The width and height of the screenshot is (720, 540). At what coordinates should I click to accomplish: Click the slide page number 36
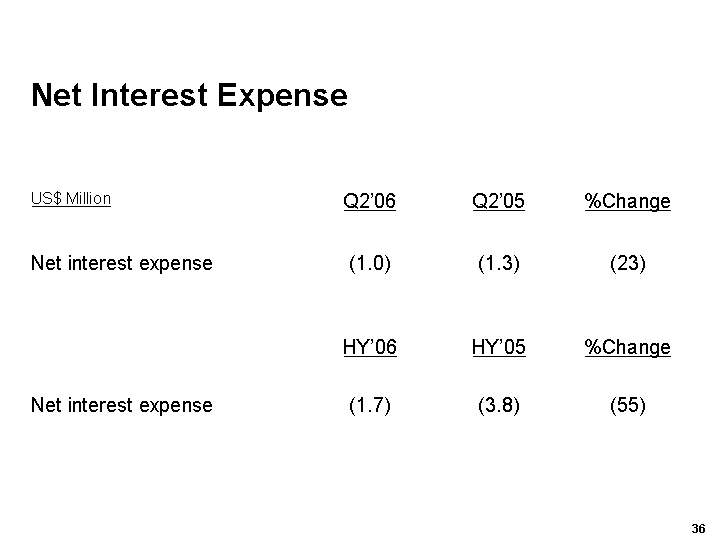(x=698, y=528)
